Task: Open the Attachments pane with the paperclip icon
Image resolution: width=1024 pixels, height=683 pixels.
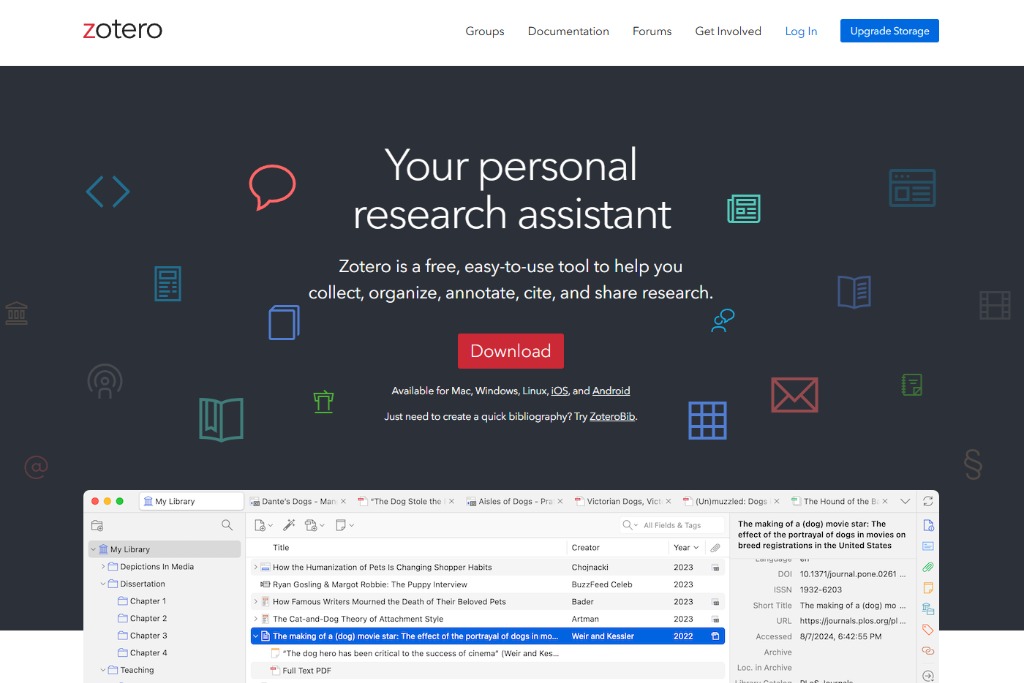Action: [x=928, y=566]
